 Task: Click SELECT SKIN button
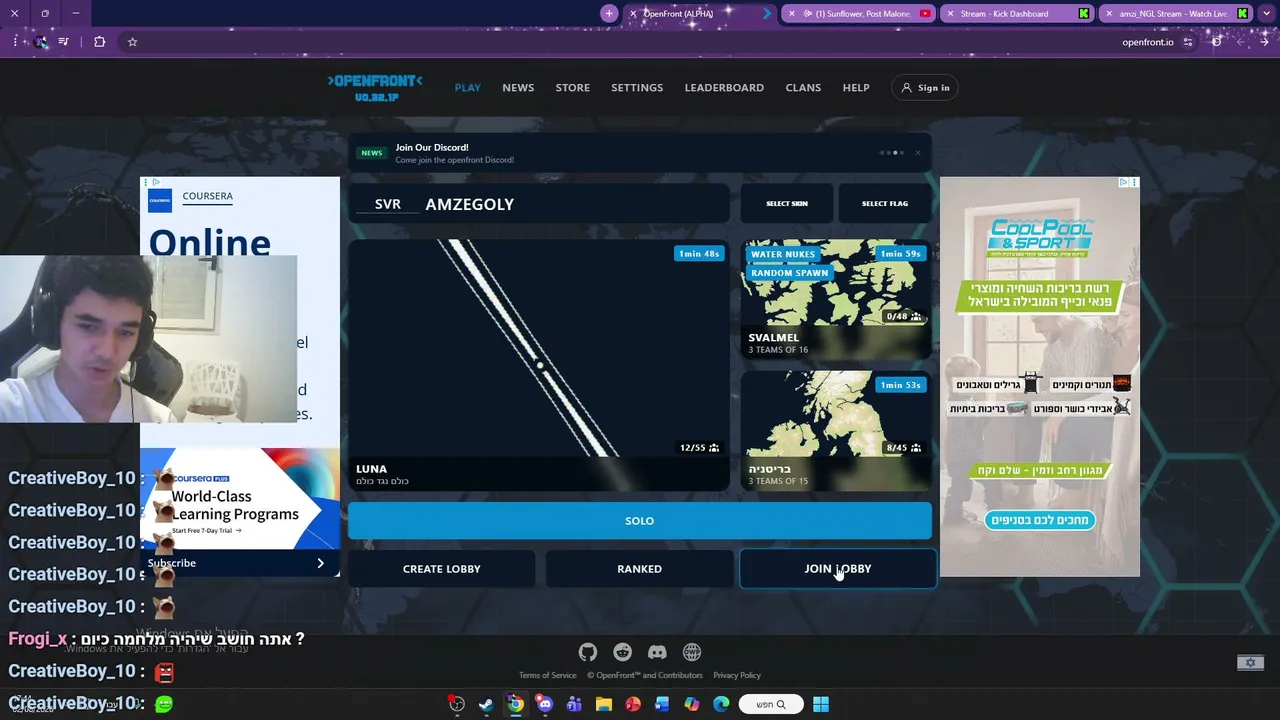(787, 204)
